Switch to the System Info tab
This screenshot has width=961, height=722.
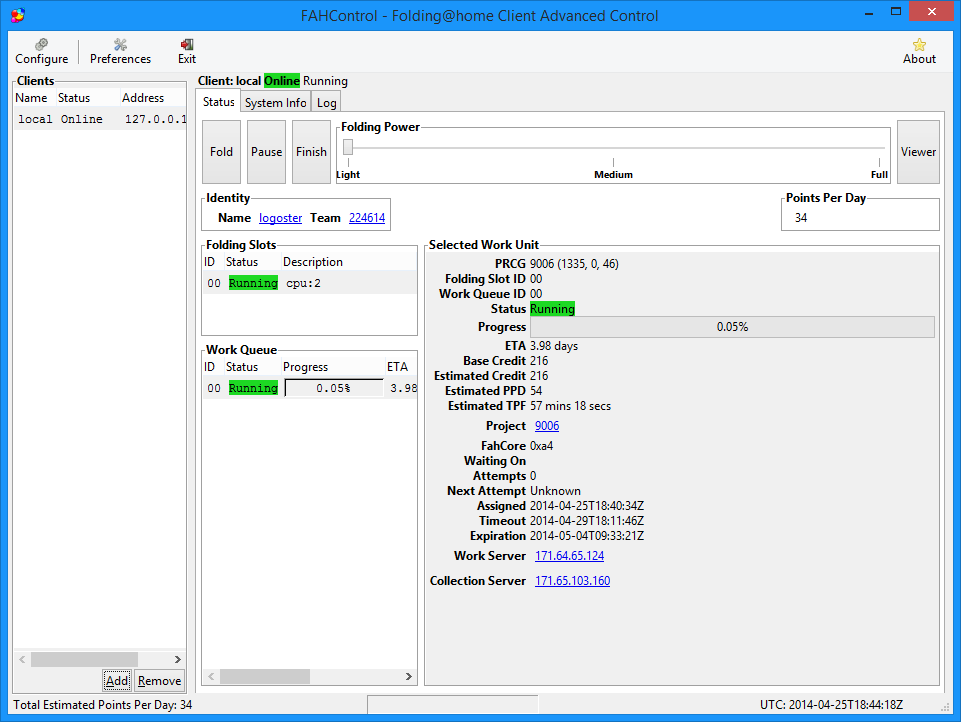click(x=275, y=102)
